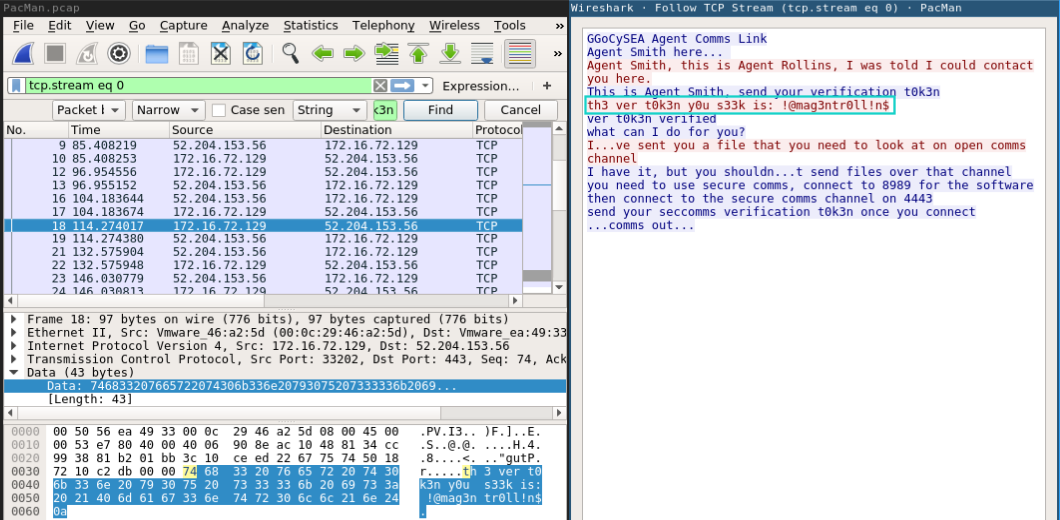This screenshot has width=1060, height=520.
Task: Show more menu bar items chevron
Action: [559, 26]
